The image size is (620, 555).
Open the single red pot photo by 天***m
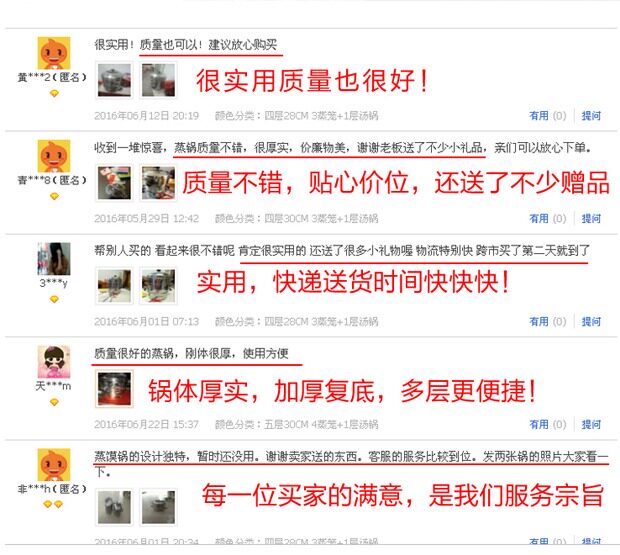(x=114, y=389)
